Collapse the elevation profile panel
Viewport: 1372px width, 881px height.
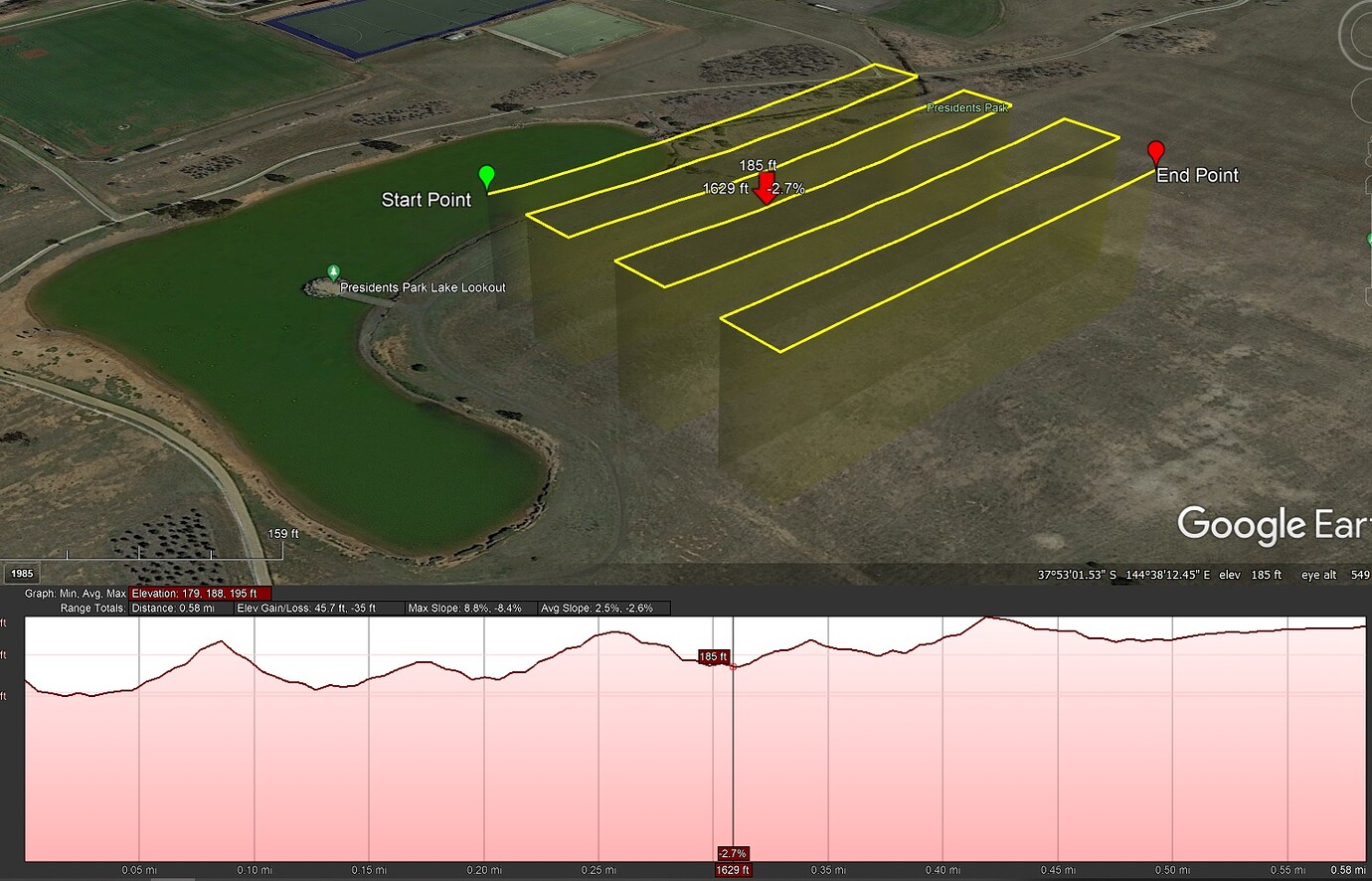[8, 593]
